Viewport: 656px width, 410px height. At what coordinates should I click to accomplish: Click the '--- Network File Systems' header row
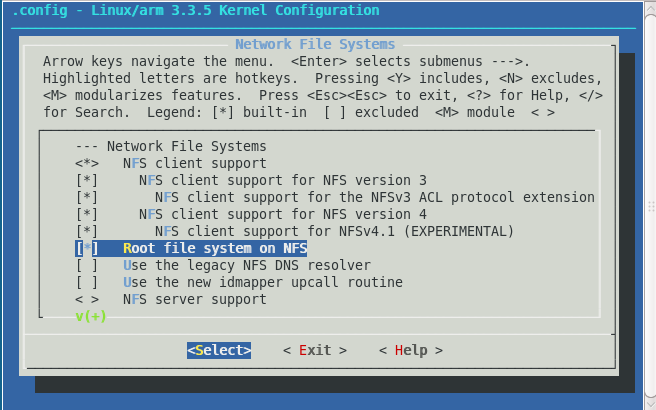click(x=171, y=146)
